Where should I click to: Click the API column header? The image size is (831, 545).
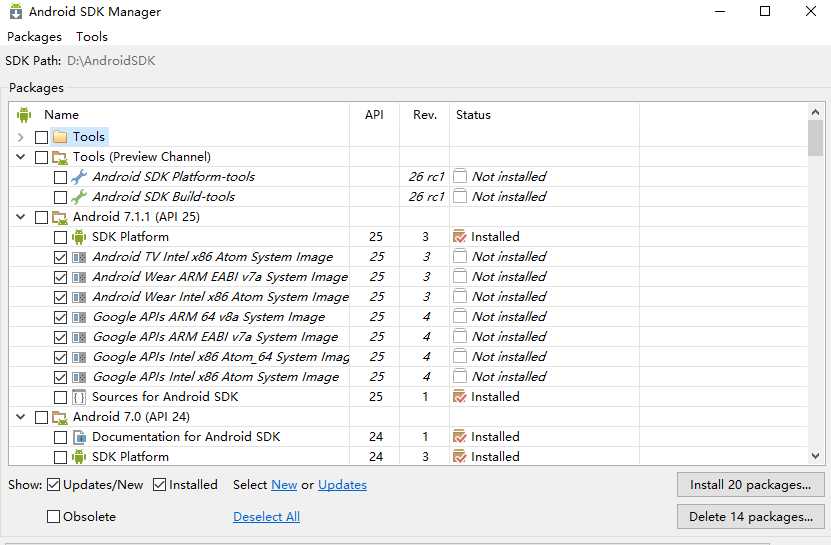pos(374,115)
